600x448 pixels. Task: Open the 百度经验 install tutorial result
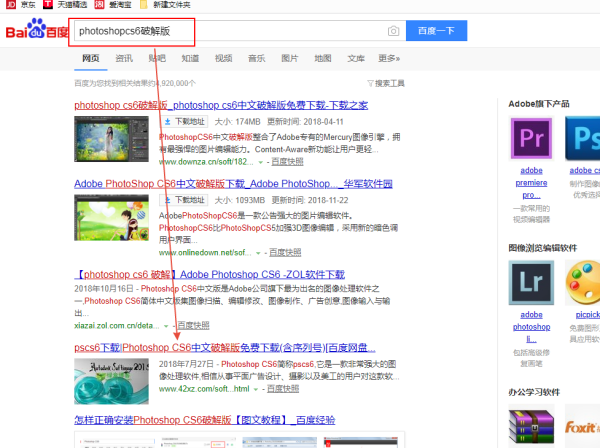coord(205,420)
